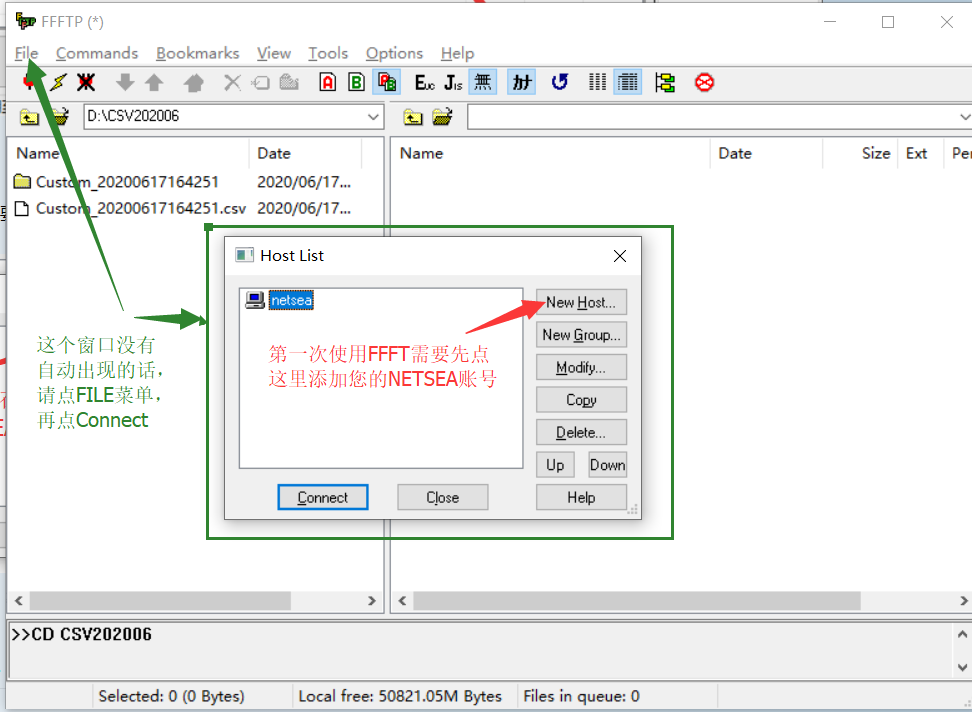Click the Copy button in Host List
Image resolution: width=972 pixels, height=712 pixels.
(x=581, y=400)
